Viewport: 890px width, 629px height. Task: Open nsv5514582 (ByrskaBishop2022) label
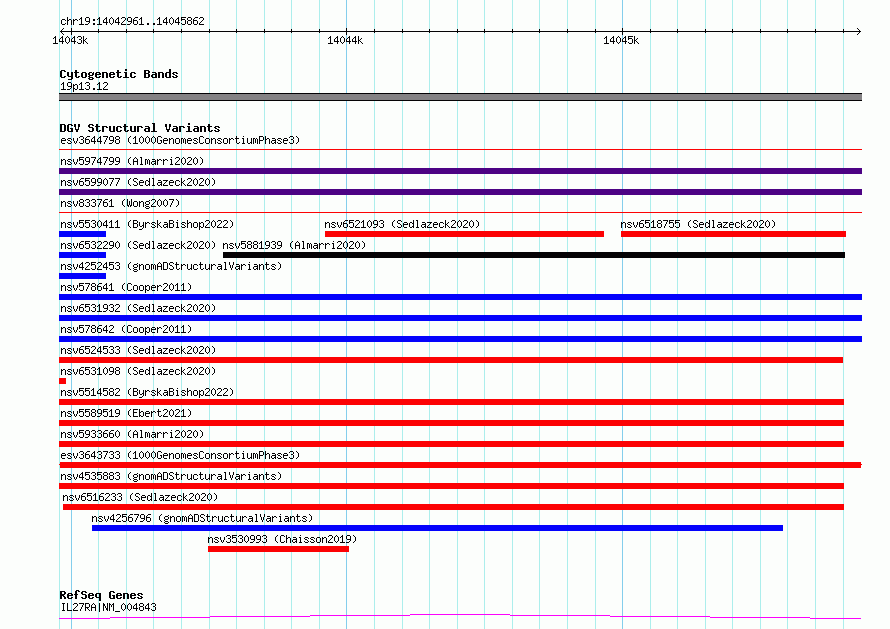147,392
